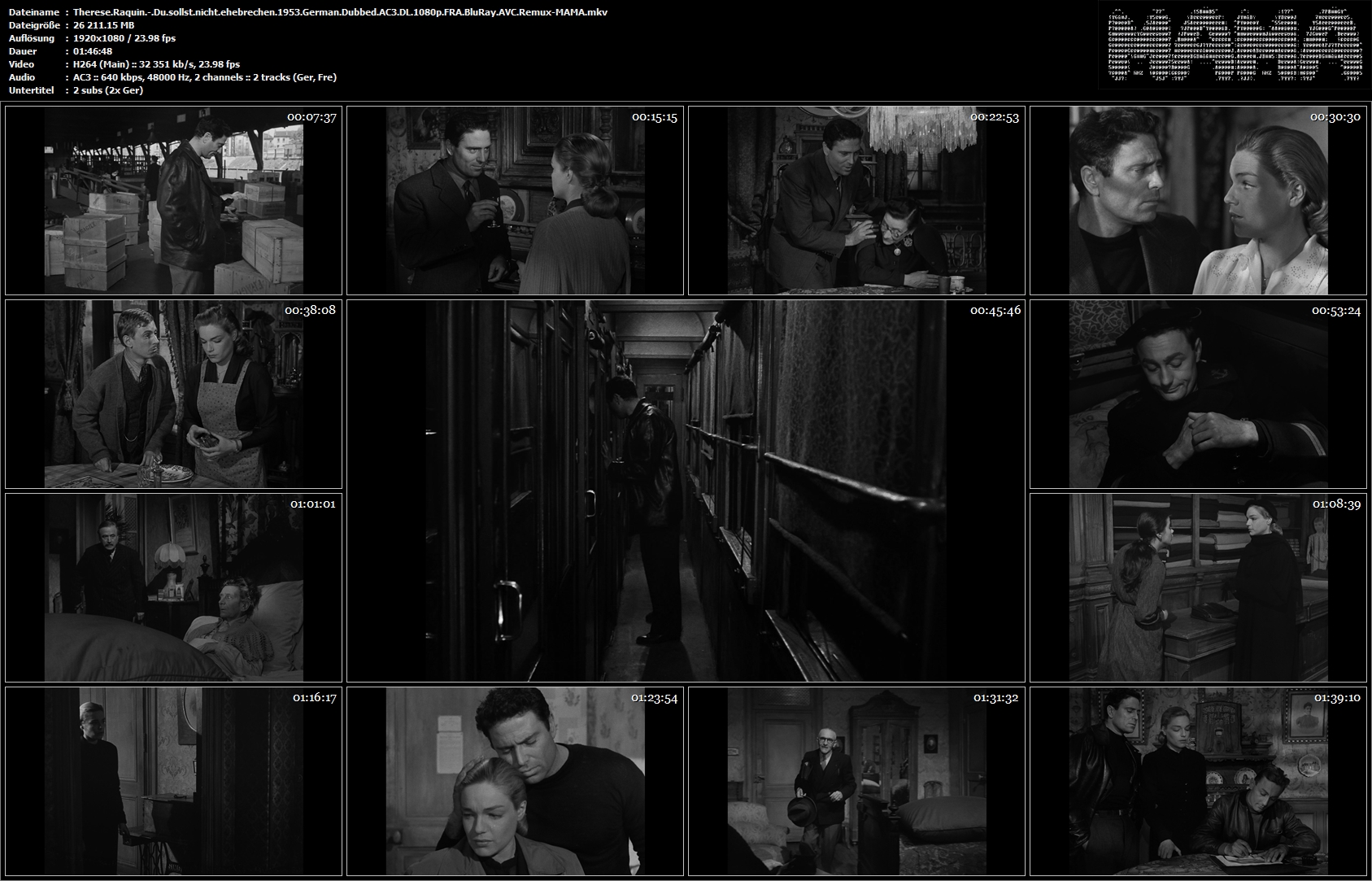
Task: Select the thumbnail timestamped 01:39:10
Action: [x=1198, y=781]
